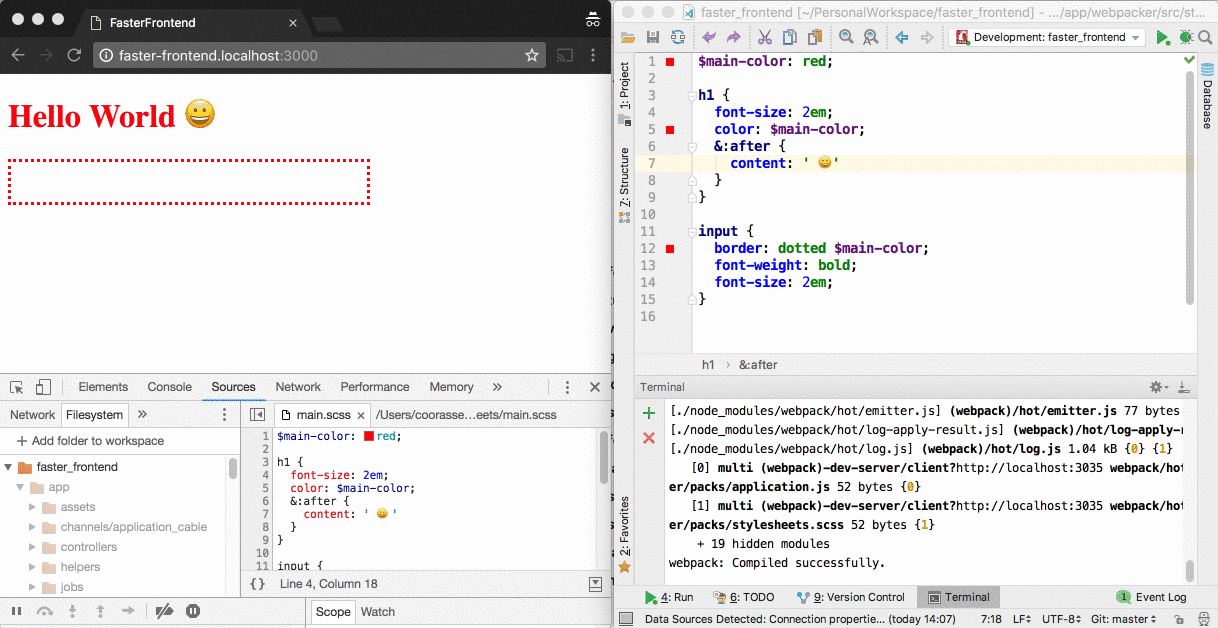
Task: Click the IDE synchronize icon
Action: [678, 37]
